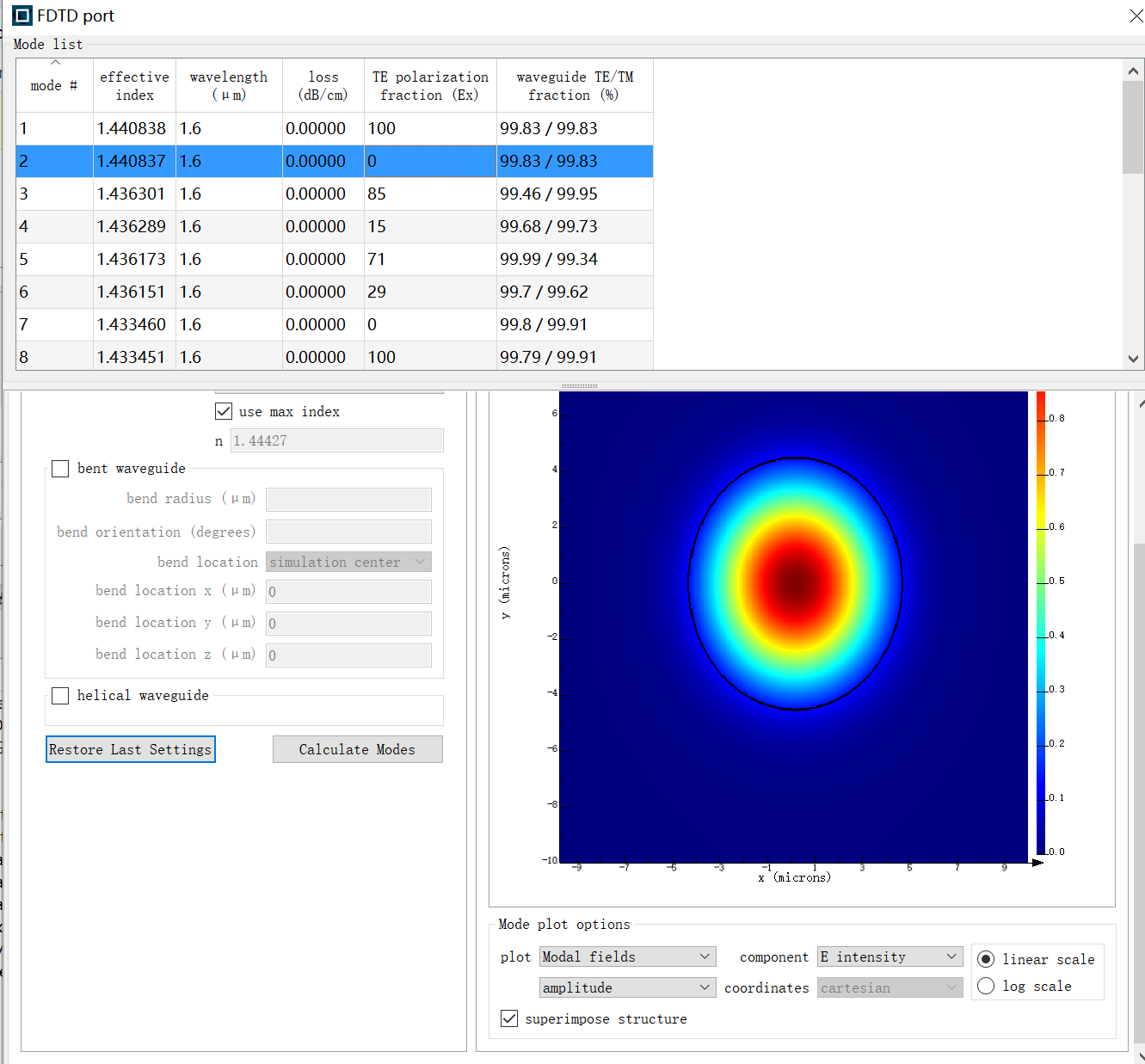
Task: Close the FDTD port dialog
Action: [1136, 16]
